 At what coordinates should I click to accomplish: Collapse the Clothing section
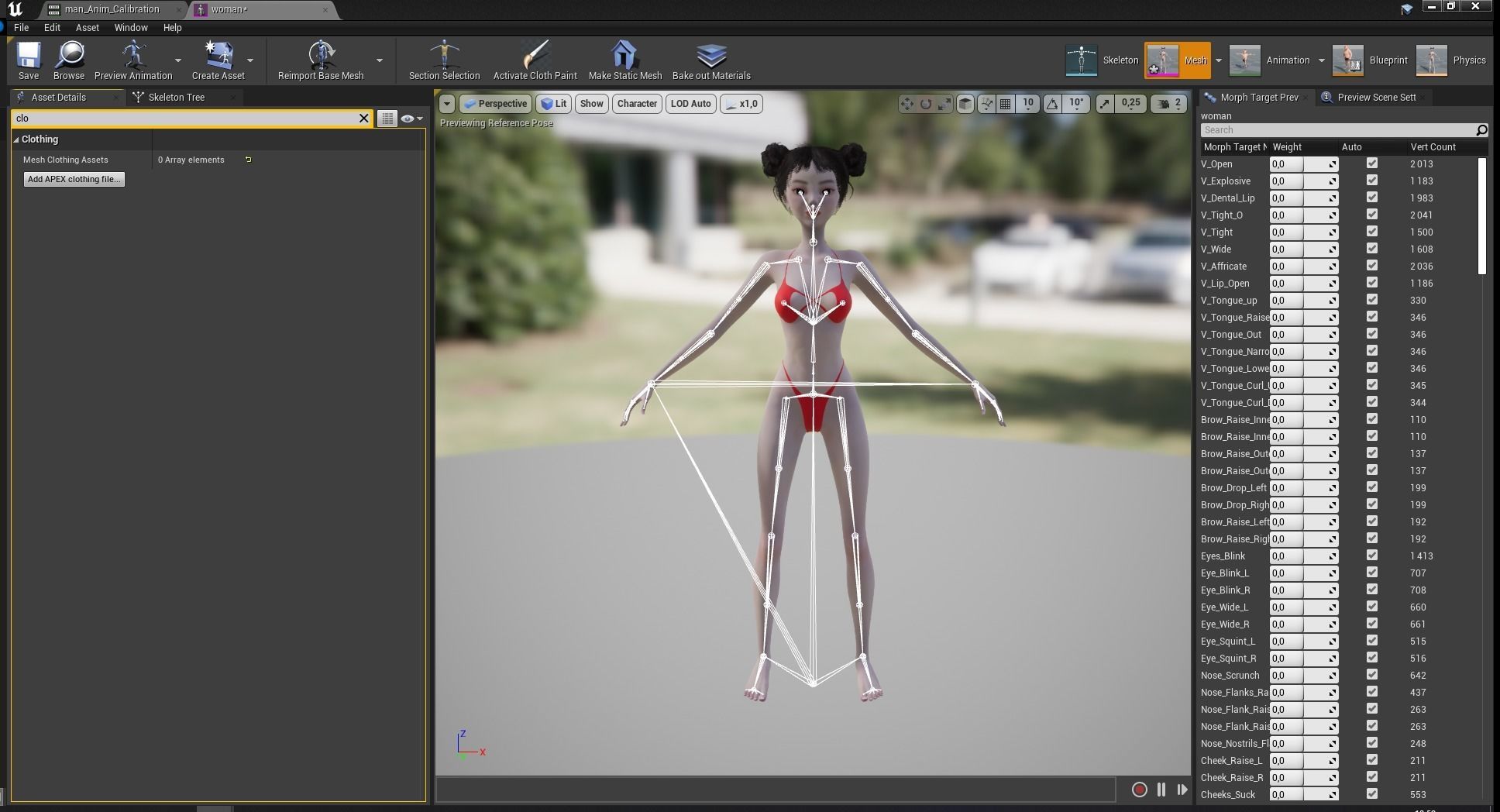(16, 139)
